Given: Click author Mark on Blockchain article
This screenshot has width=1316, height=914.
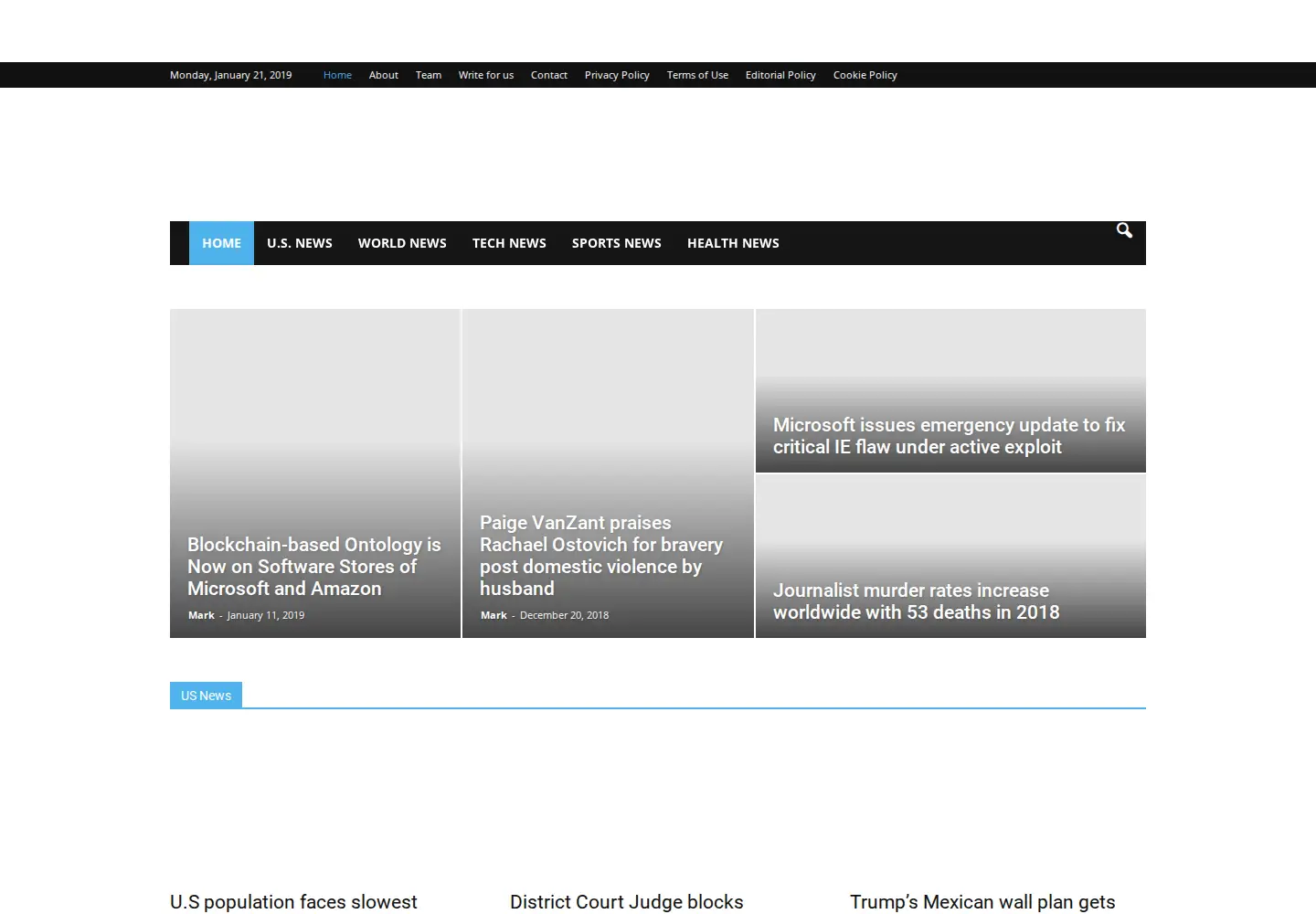Looking at the screenshot, I should pyautogui.click(x=201, y=615).
